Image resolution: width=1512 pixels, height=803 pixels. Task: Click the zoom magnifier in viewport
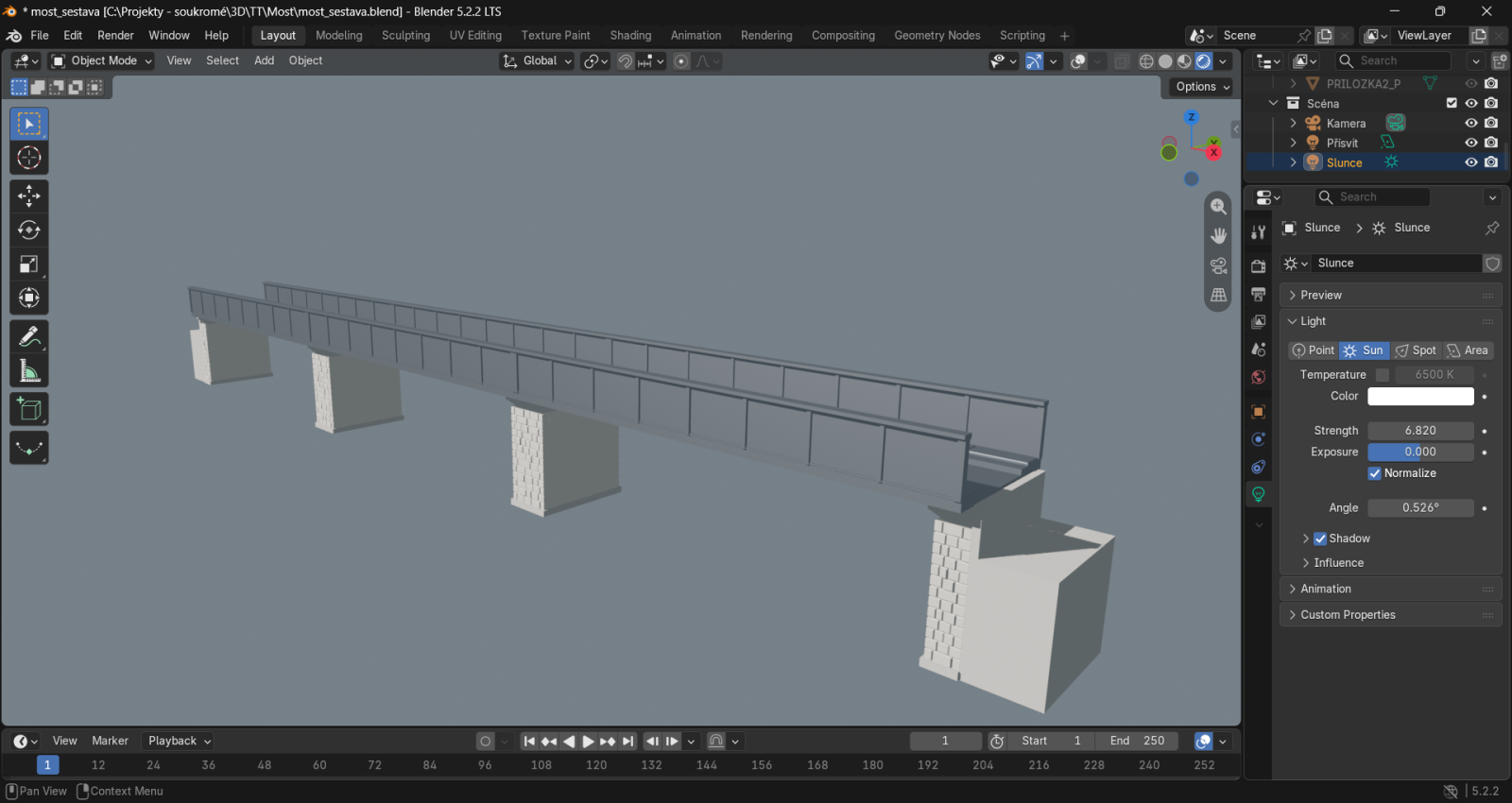point(1219,206)
